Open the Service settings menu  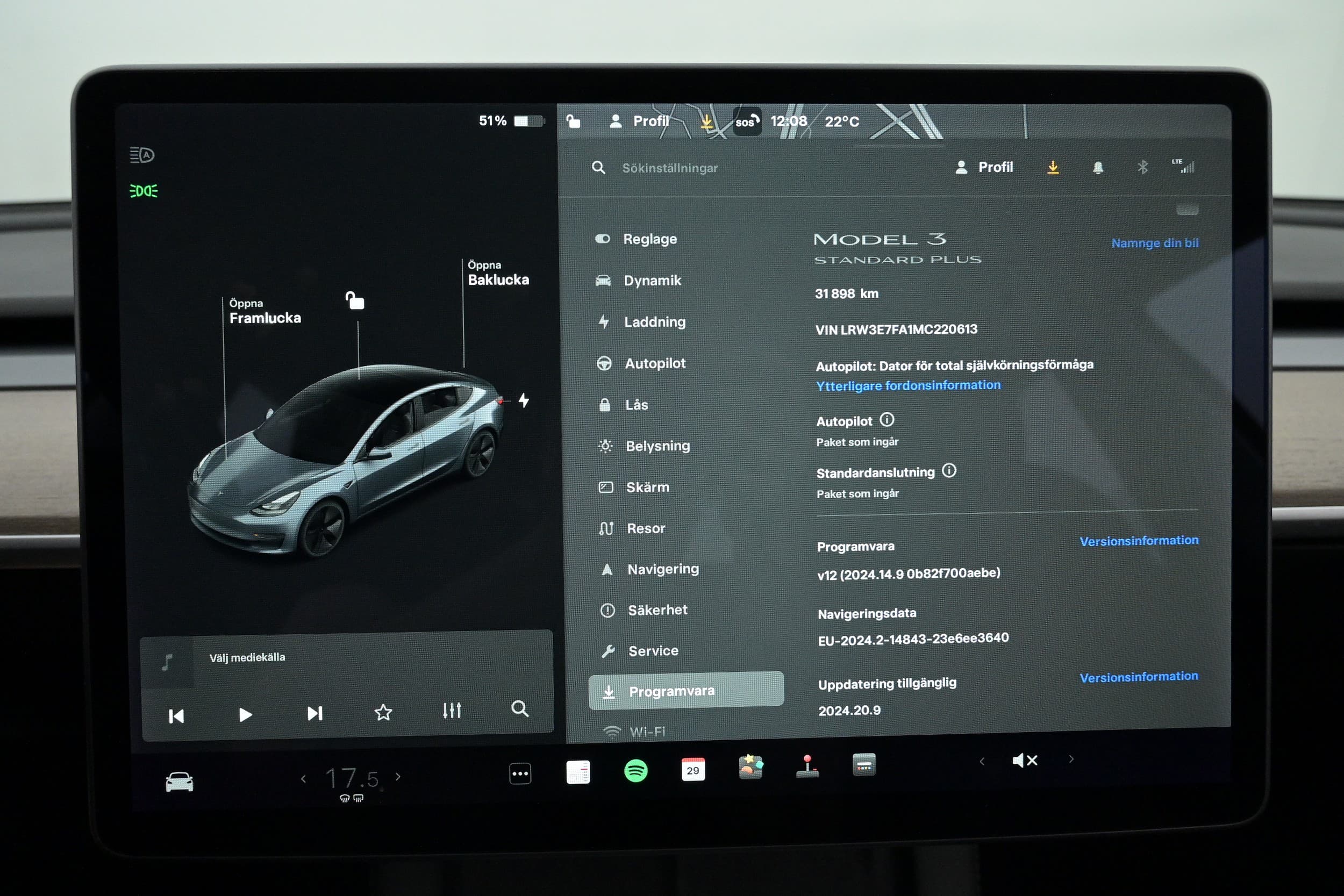click(640, 651)
